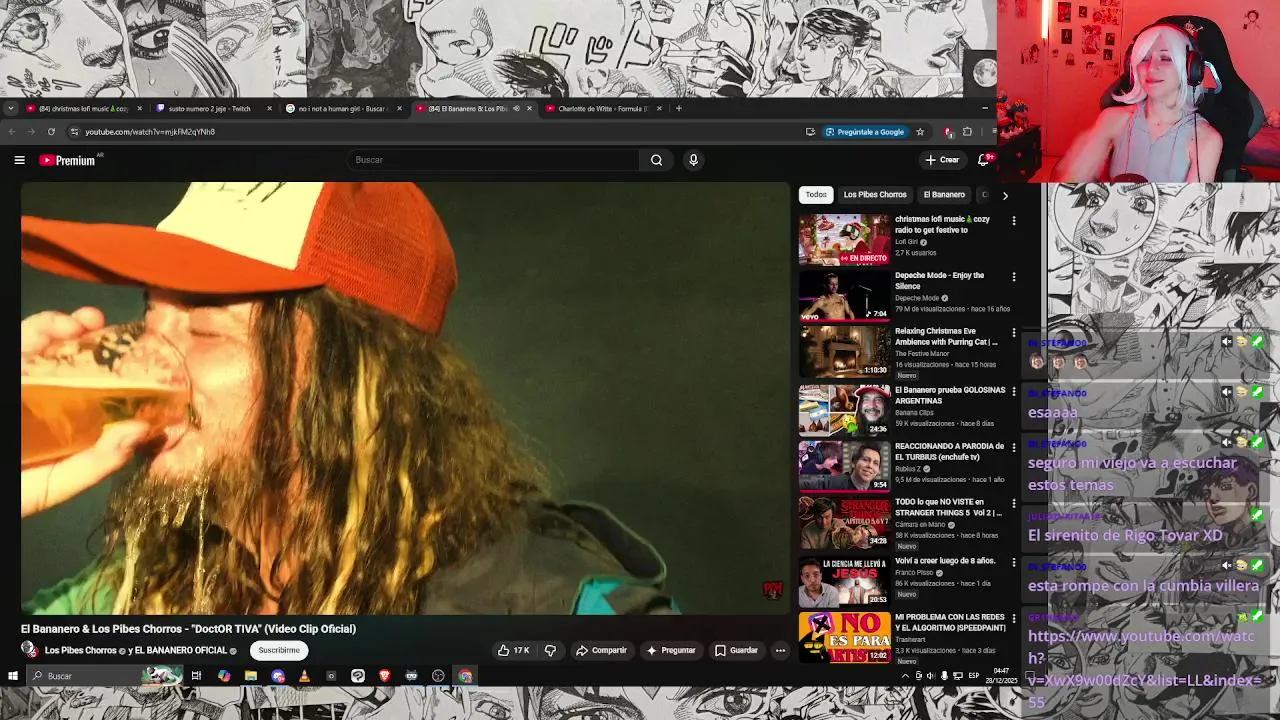Click Compartir to share video

pyautogui.click(x=601, y=650)
